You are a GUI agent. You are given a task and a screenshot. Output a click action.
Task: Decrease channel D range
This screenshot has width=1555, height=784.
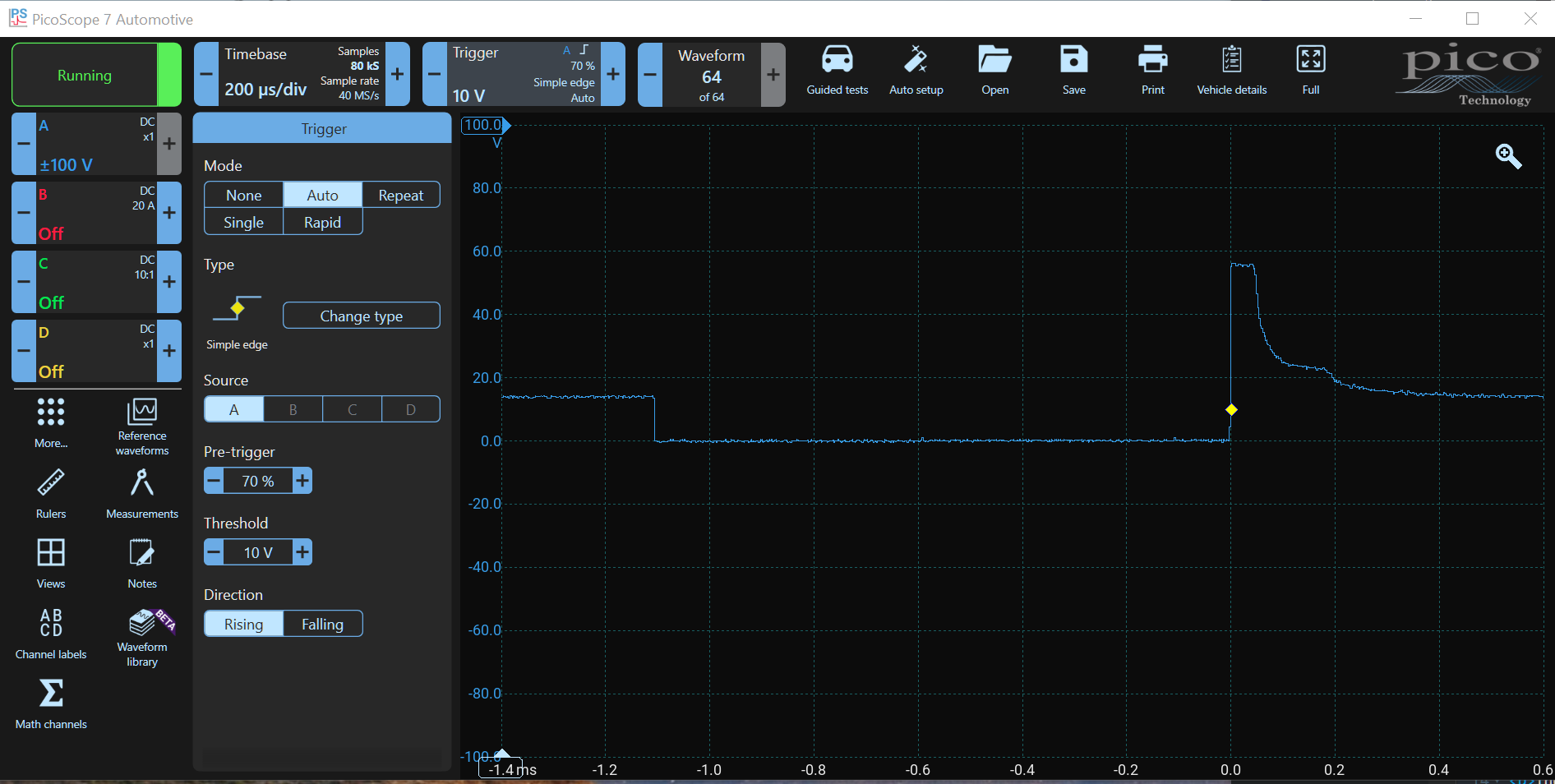point(24,350)
